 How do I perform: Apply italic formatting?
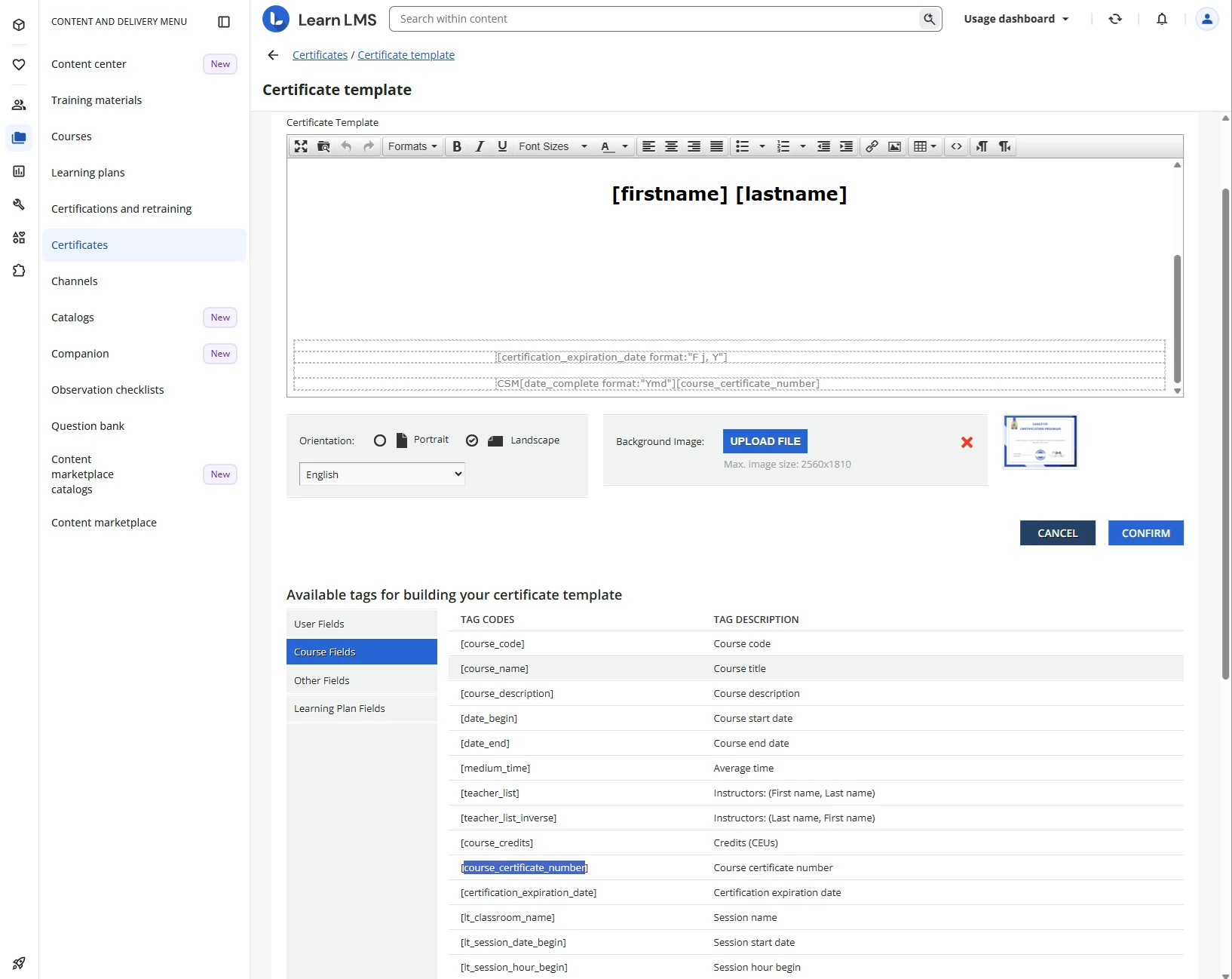480,146
